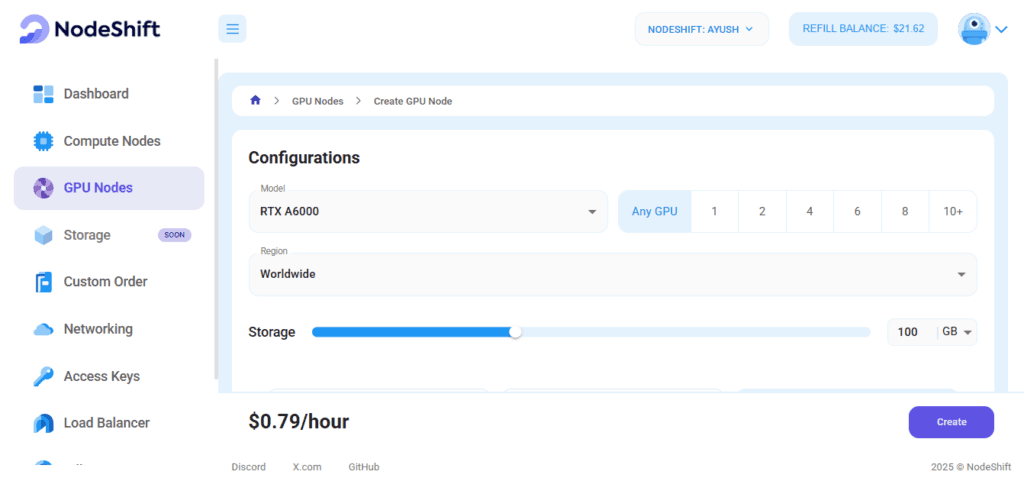This screenshot has width=1024, height=481.
Task: Click the Configurations heading
Action: tap(304, 158)
